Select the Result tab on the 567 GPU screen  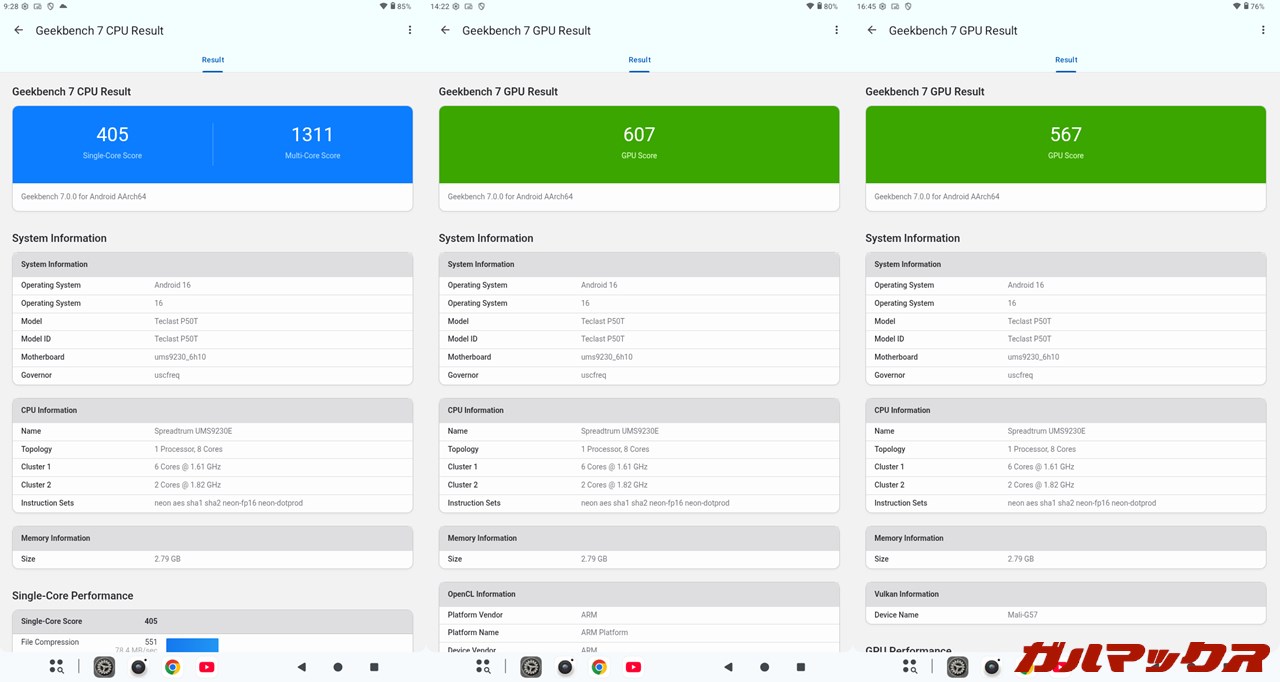coord(1066,60)
